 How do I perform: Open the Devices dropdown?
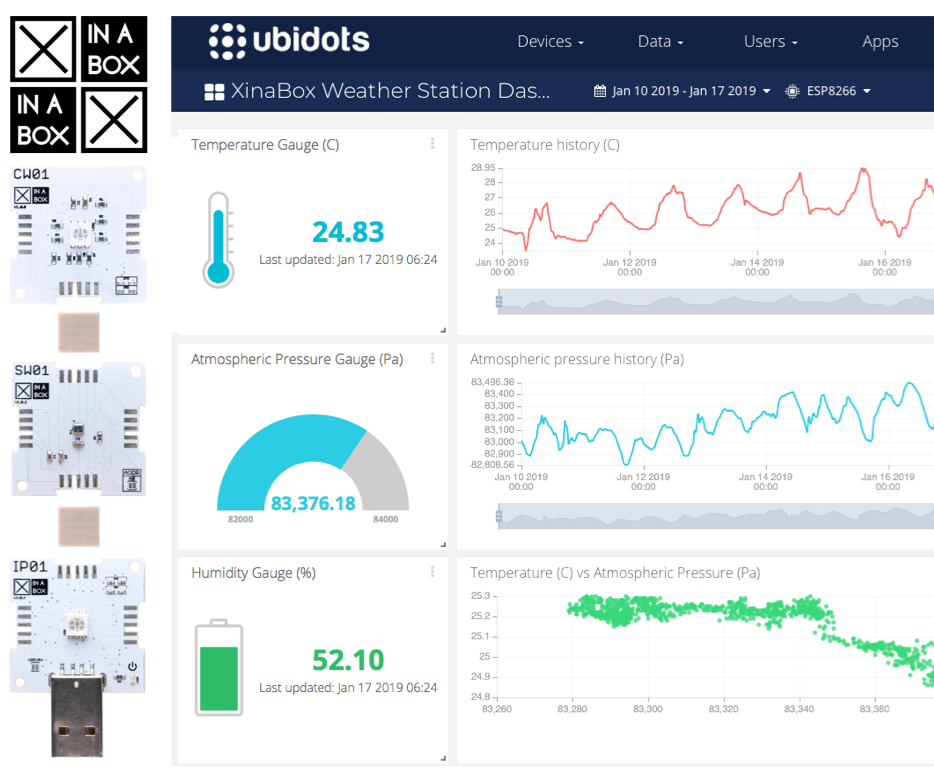(550, 41)
